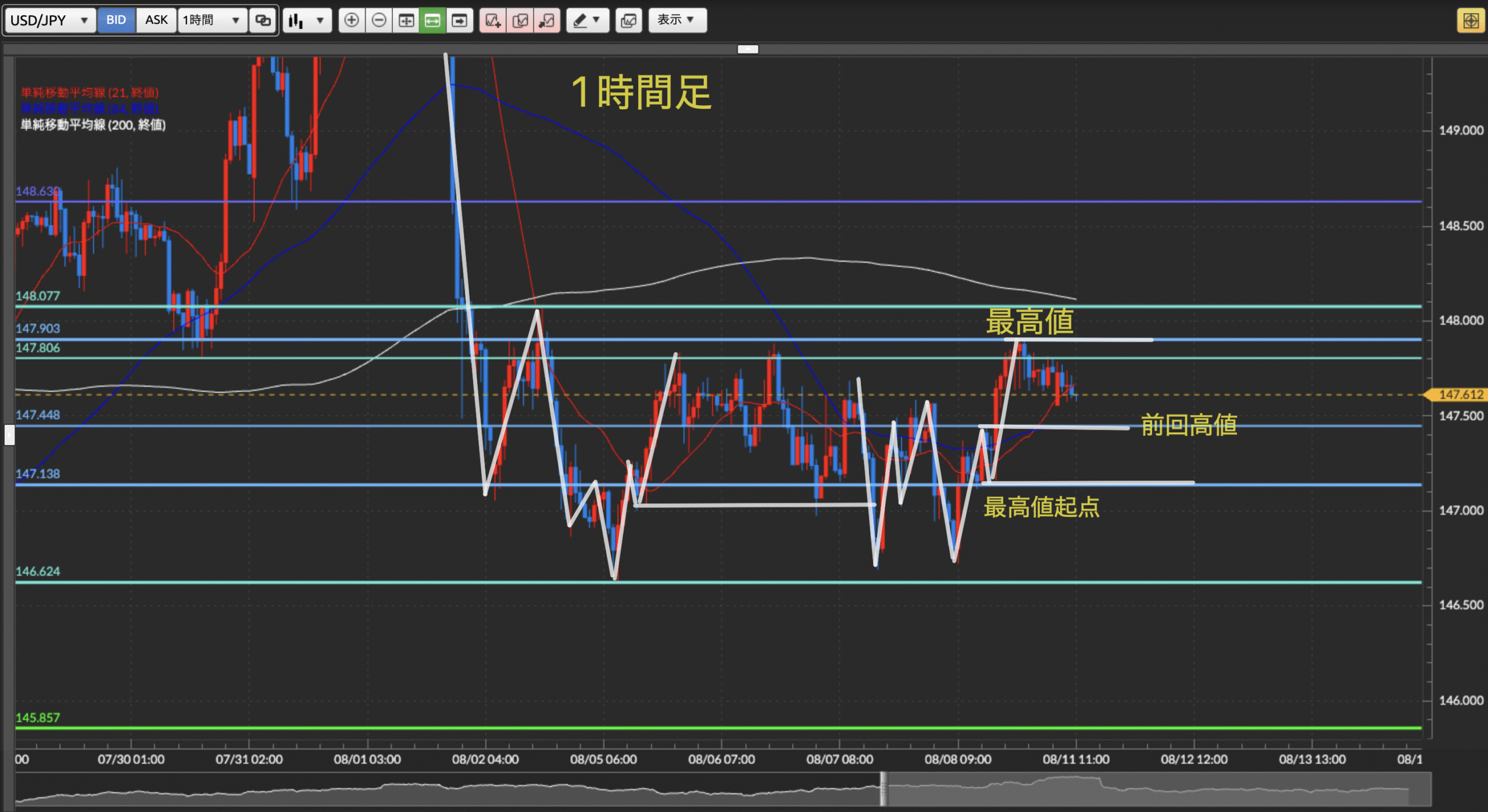This screenshot has width=1488, height=812.
Task: Click the 147.138 horizontal line label
Action: tap(38, 474)
